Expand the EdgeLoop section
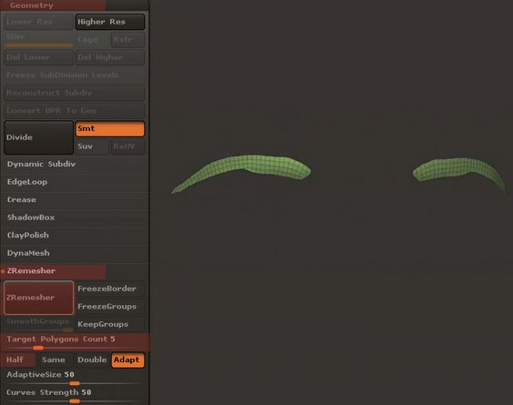 (x=75, y=182)
